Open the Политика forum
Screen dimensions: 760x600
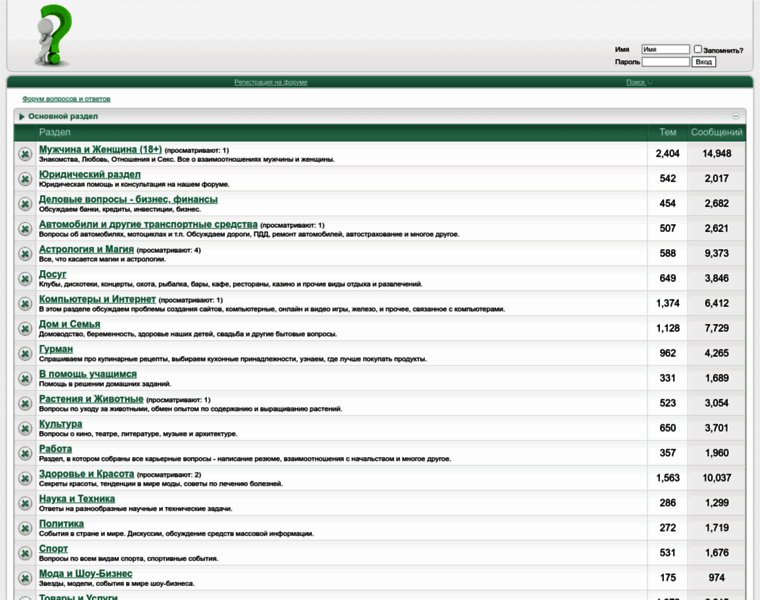[x=61, y=524]
